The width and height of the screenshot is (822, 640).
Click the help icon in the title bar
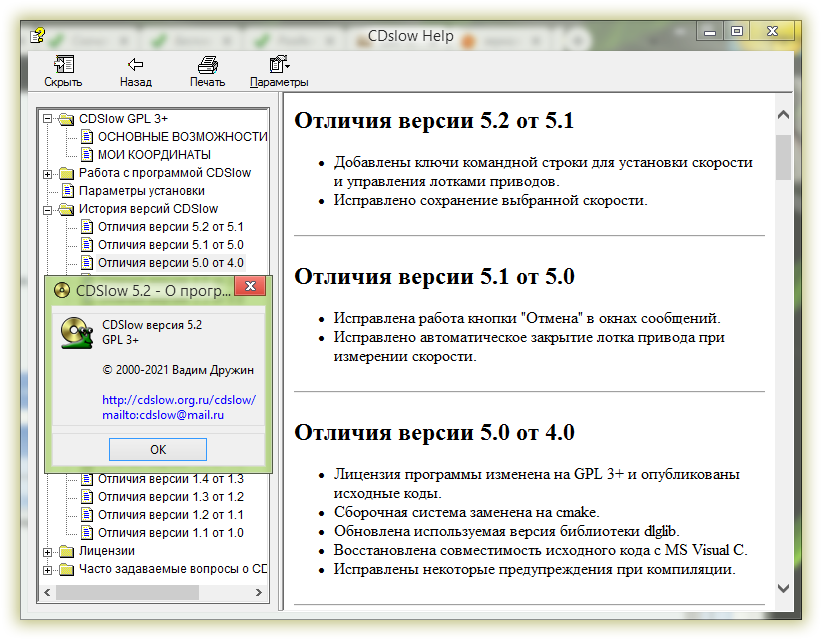(37, 36)
